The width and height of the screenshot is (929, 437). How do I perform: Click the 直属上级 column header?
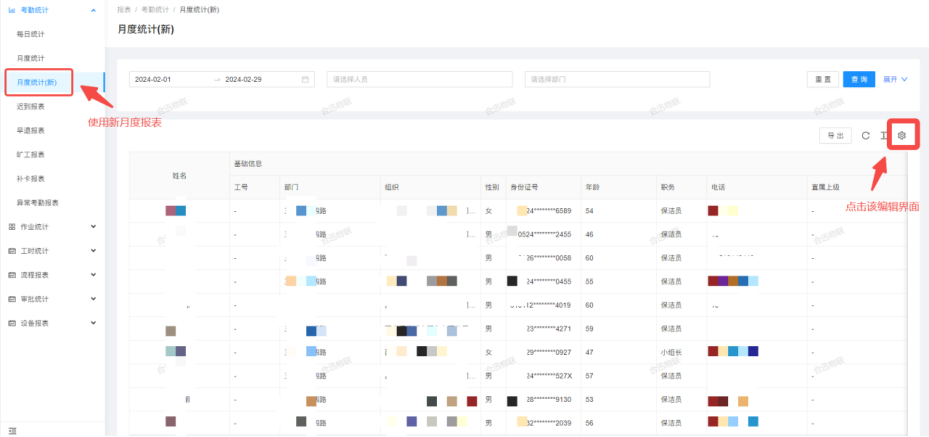pyautogui.click(x=857, y=187)
